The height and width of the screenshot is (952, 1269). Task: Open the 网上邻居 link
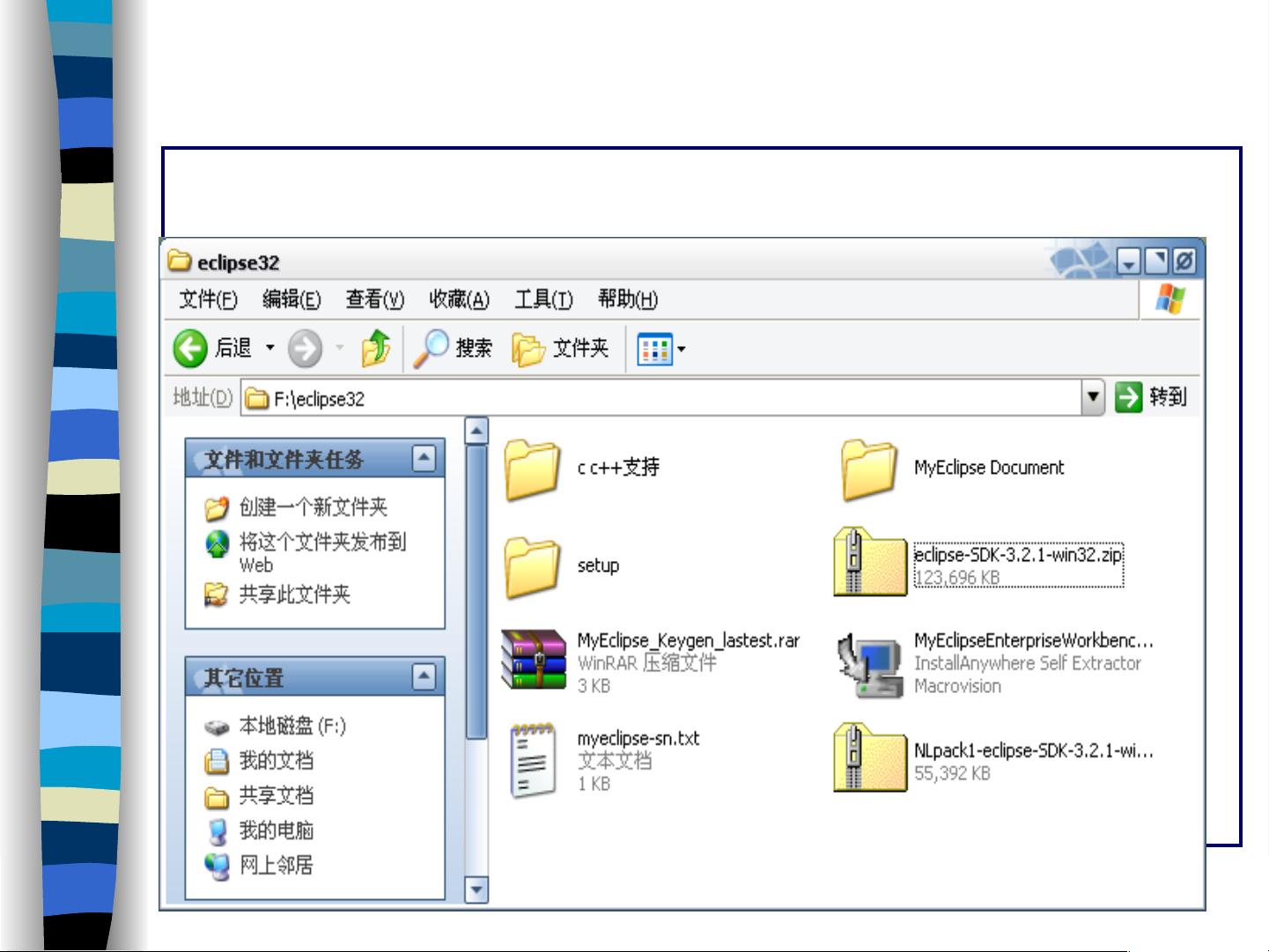pyautogui.click(x=277, y=866)
